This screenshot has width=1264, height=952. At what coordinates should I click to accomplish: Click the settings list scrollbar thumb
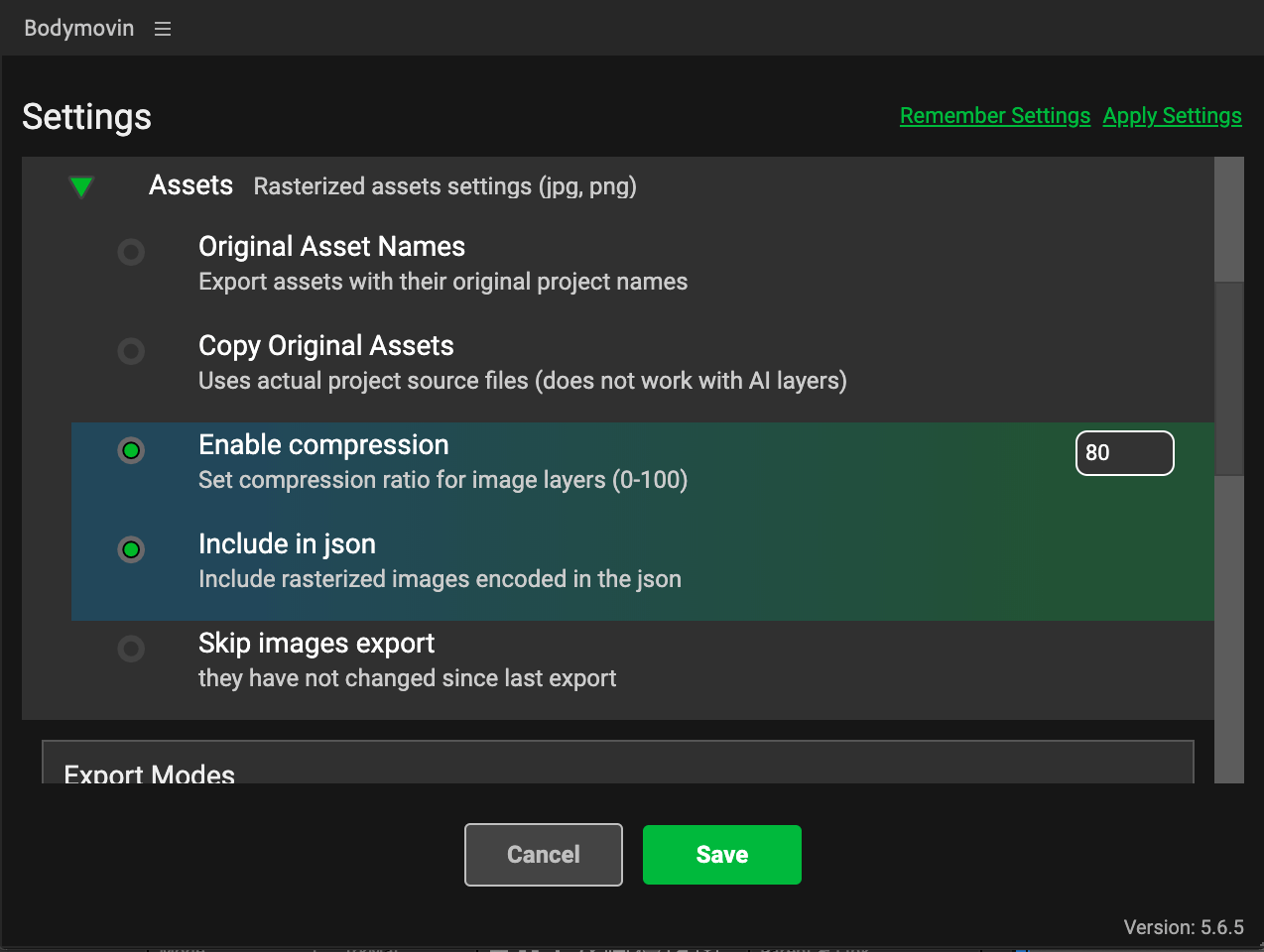[x=1229, y=377]
